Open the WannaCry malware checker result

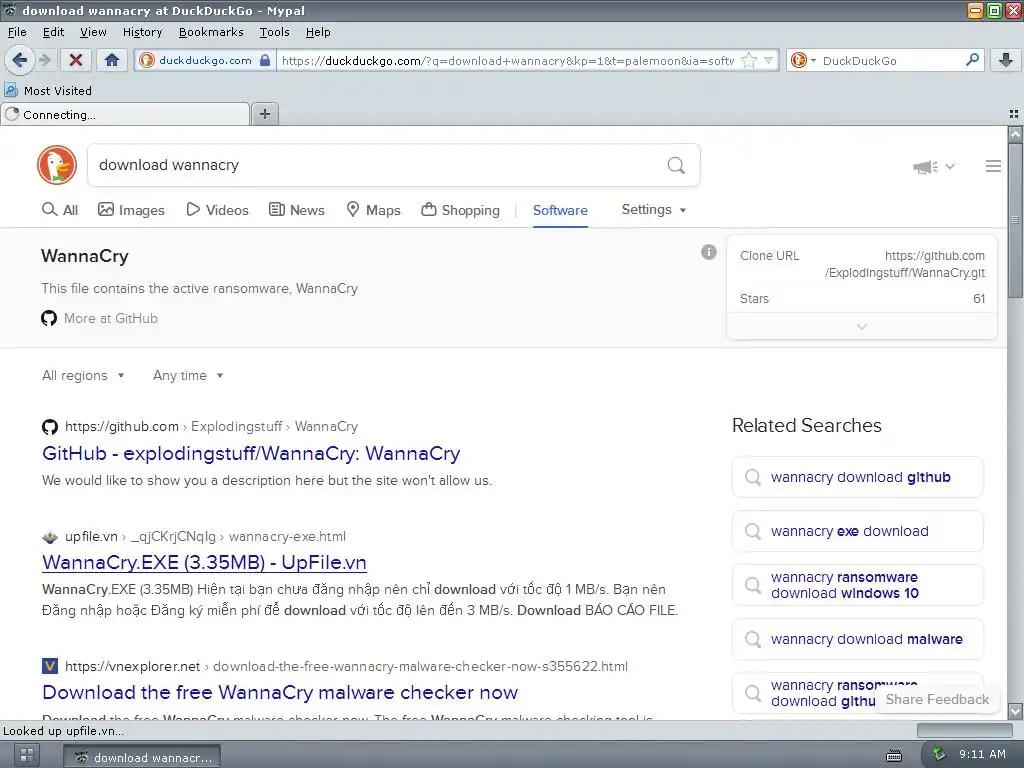(x=280, y=692)
